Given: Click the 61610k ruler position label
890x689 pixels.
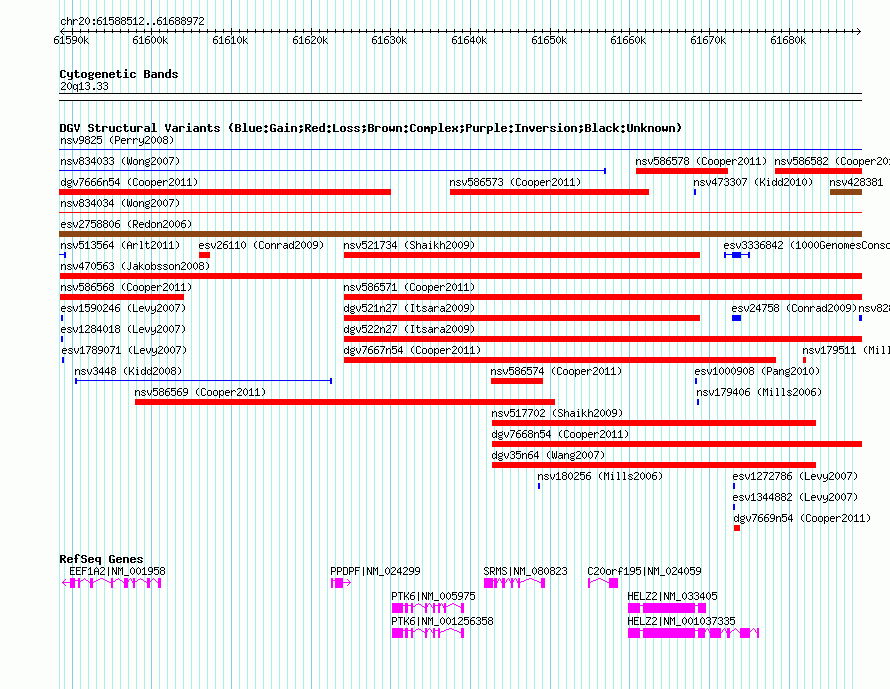Looking at the screenshot, I should tap(230, 40).
